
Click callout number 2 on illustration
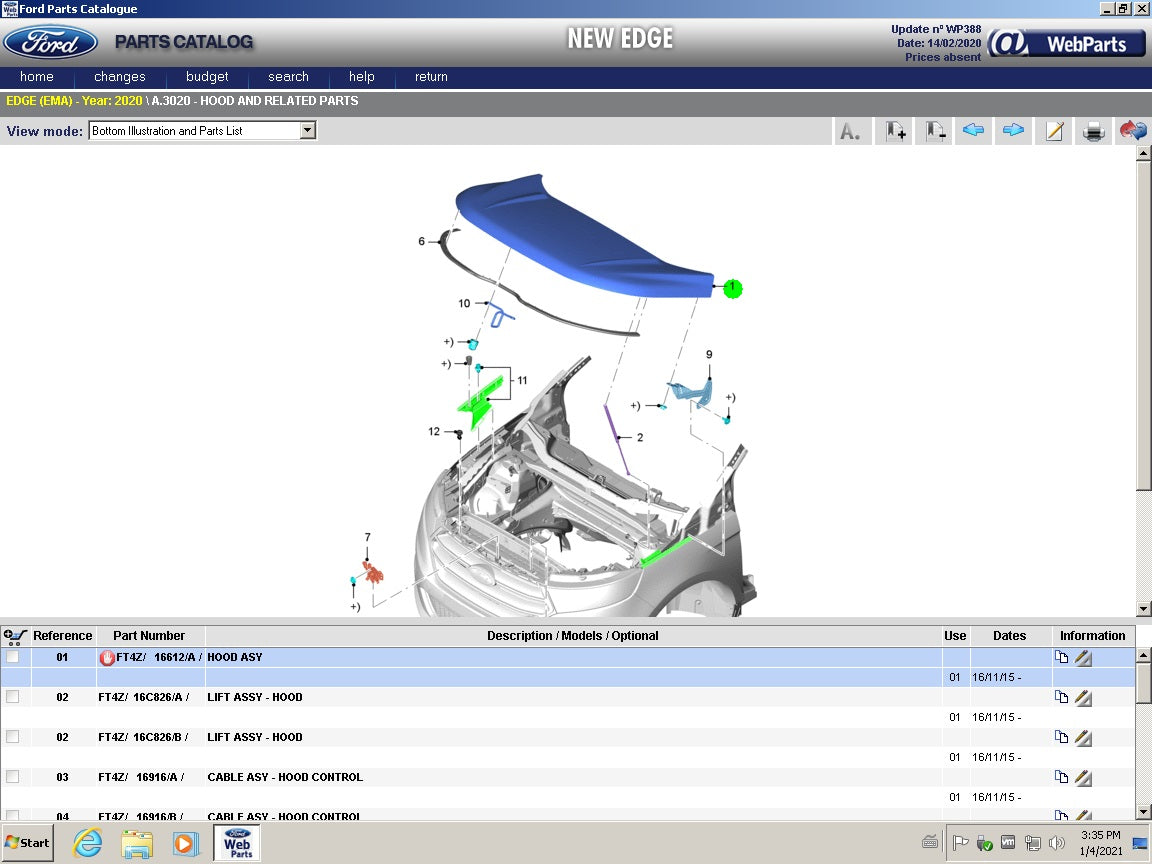[x=640, y=437]
